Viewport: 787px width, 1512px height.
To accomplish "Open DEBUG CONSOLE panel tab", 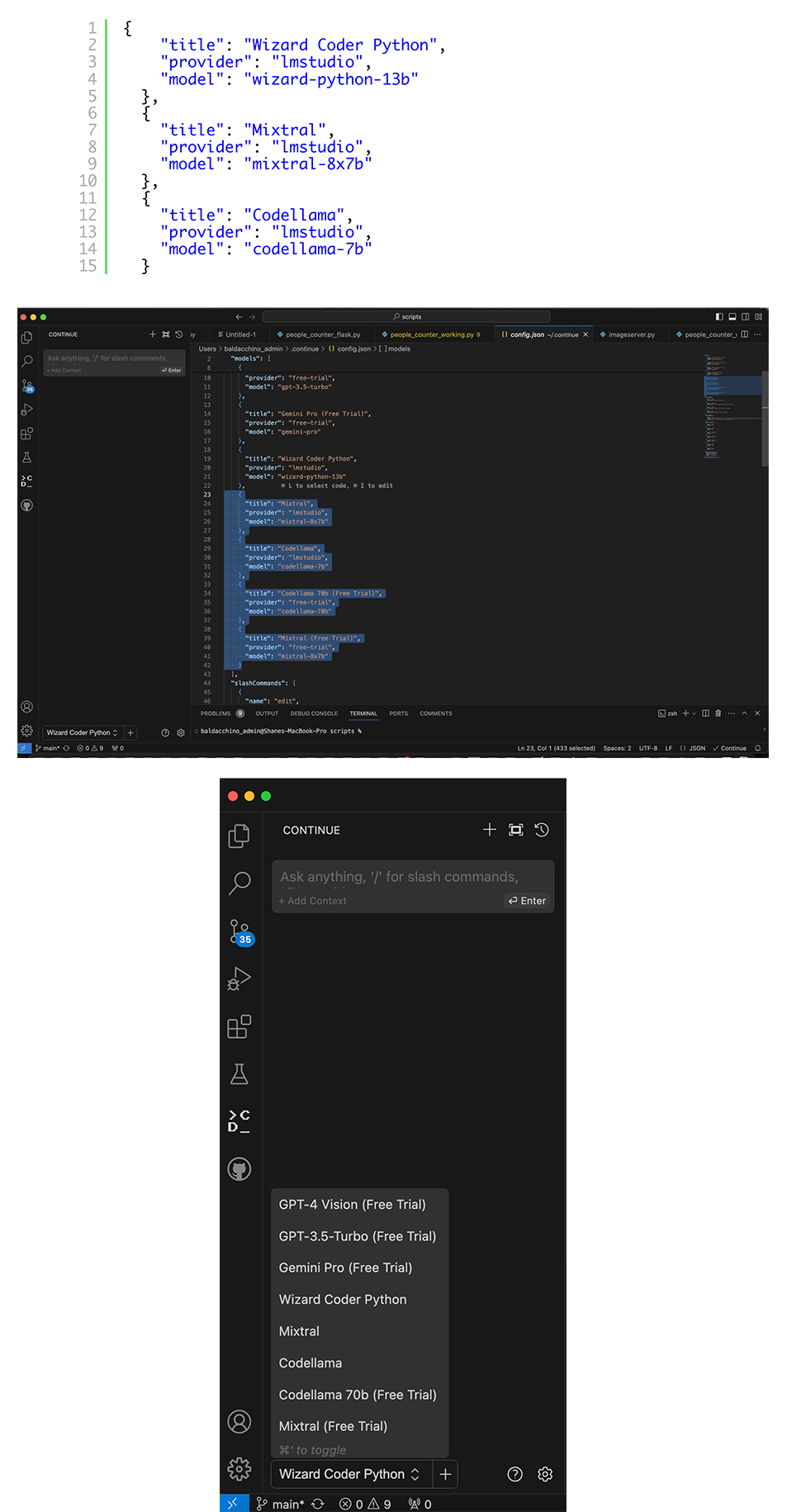I will (314, 713).
